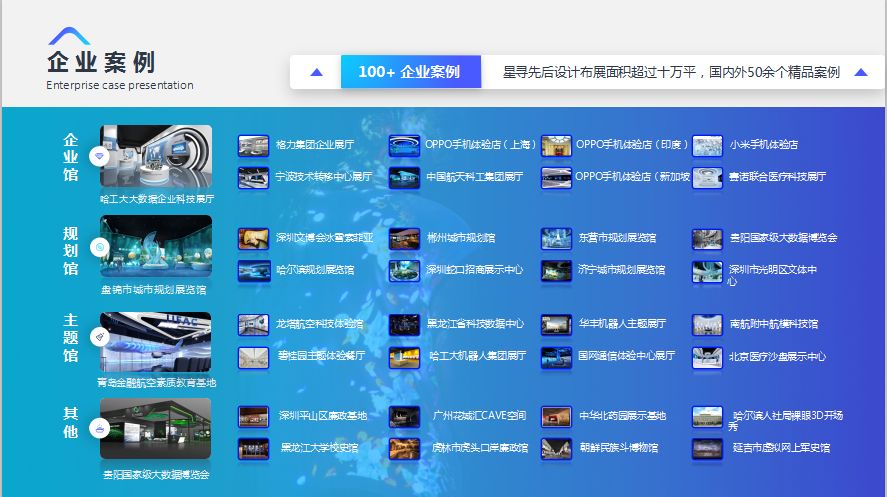
Task: Click the 哈尔滨规划展览馆 thumbnail icon
Action: [x=253, y=271]
